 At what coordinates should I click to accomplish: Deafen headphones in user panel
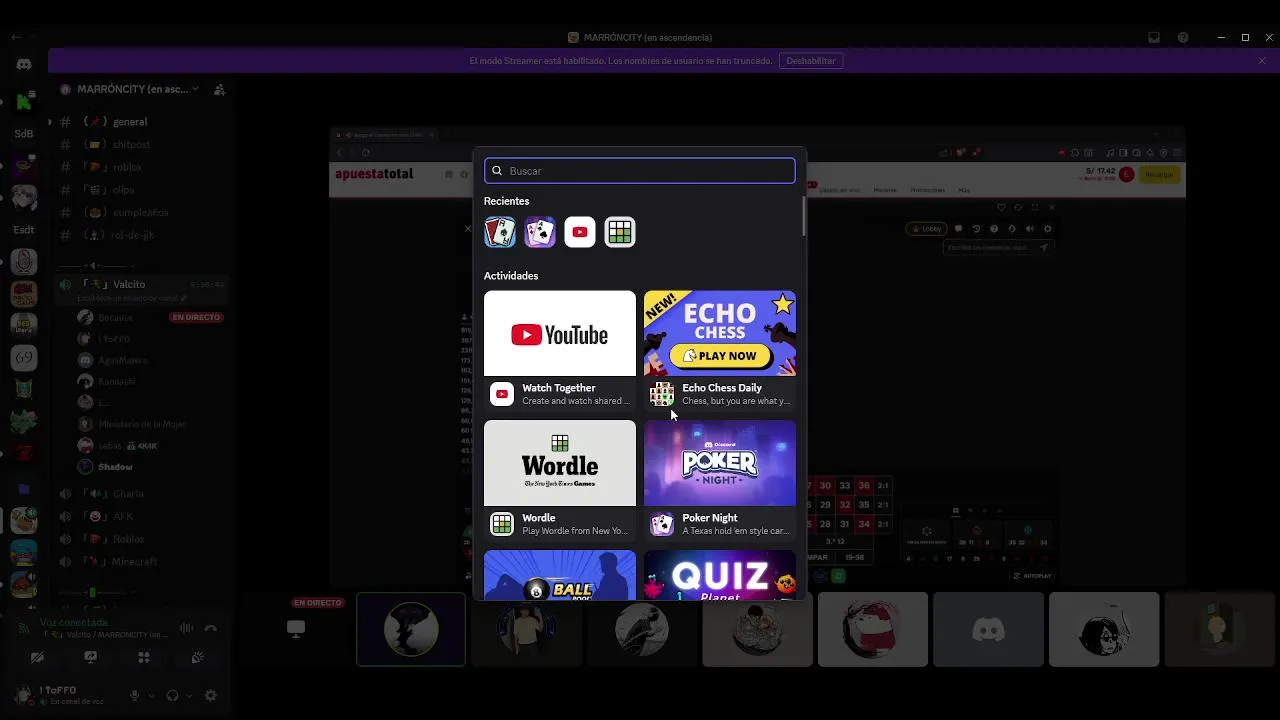click(x=172, y=695)
